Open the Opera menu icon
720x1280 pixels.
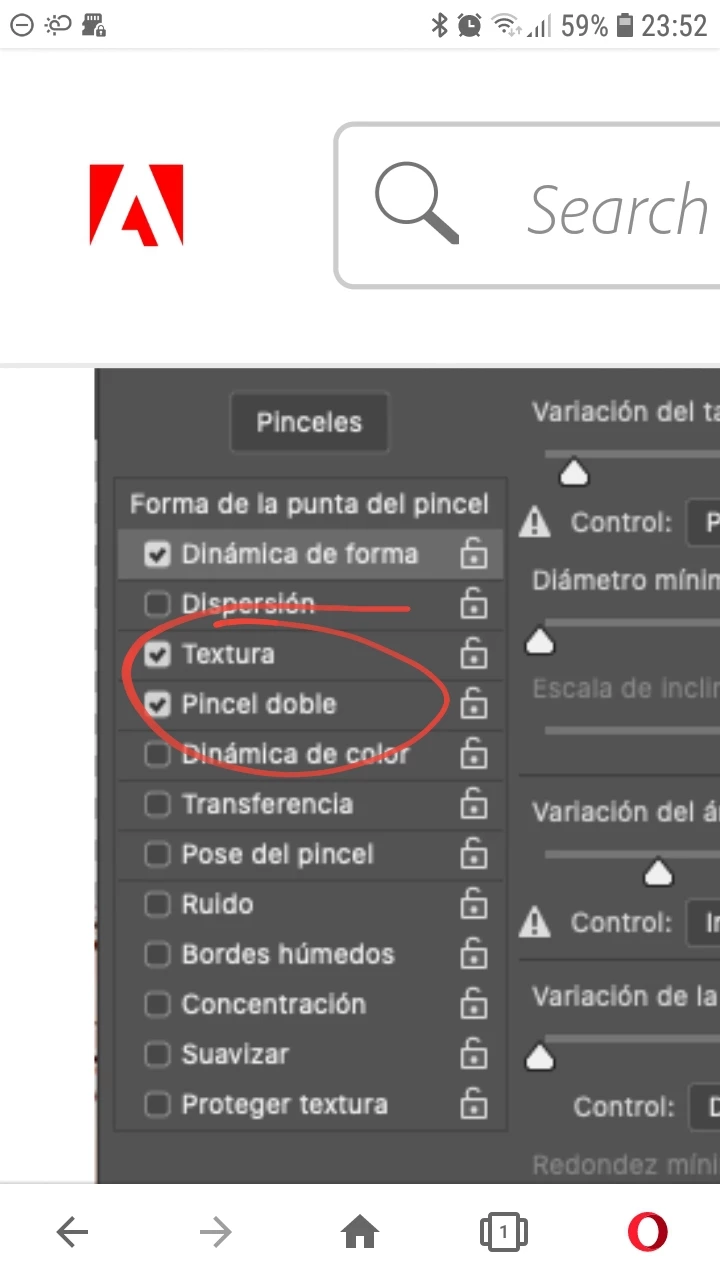[x=648, y=1231]
